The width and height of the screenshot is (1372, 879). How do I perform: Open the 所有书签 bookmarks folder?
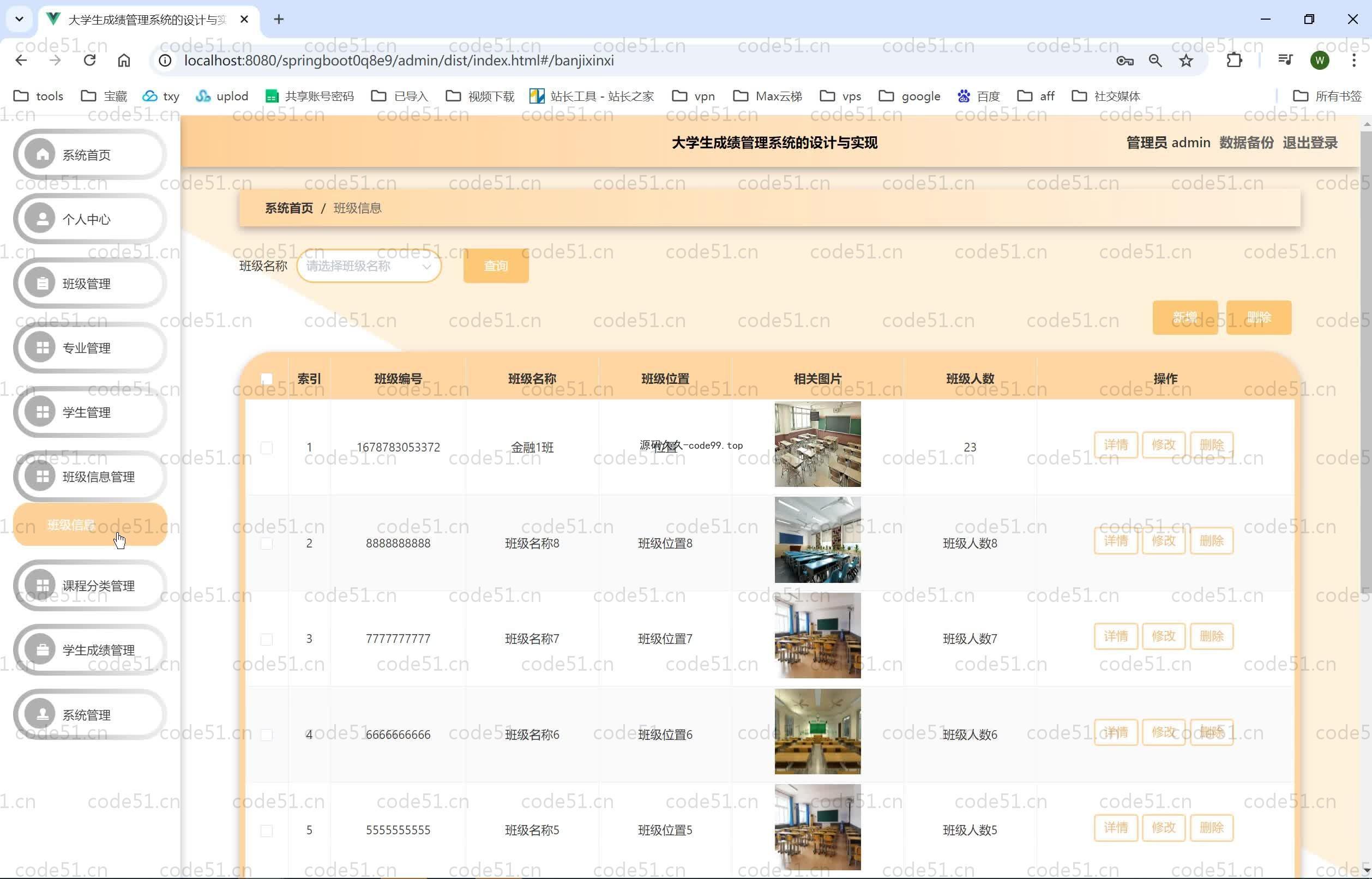1327,96
